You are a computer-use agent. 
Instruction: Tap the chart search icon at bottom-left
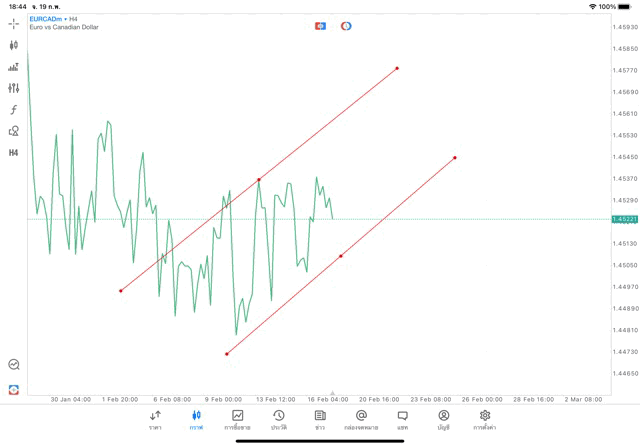click(13, 365)
